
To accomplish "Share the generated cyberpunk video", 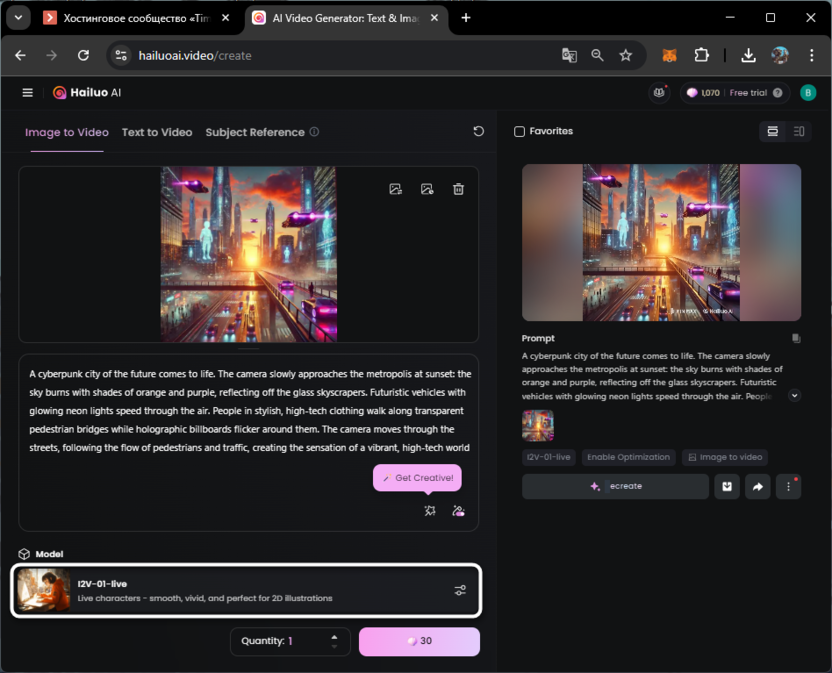I will [757, 487].
